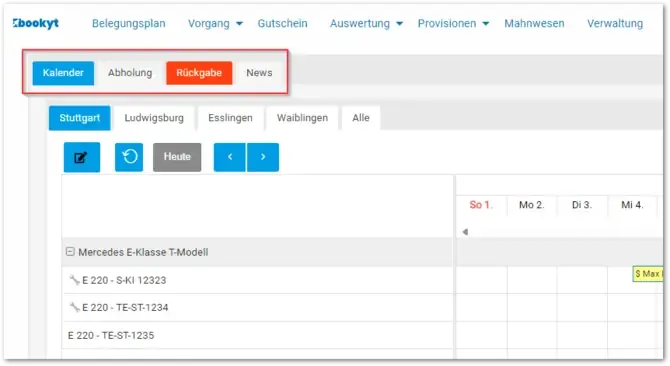The image size is (670, 366).
Task: Switch to the Abholung tab
Action: pos(130,73)
